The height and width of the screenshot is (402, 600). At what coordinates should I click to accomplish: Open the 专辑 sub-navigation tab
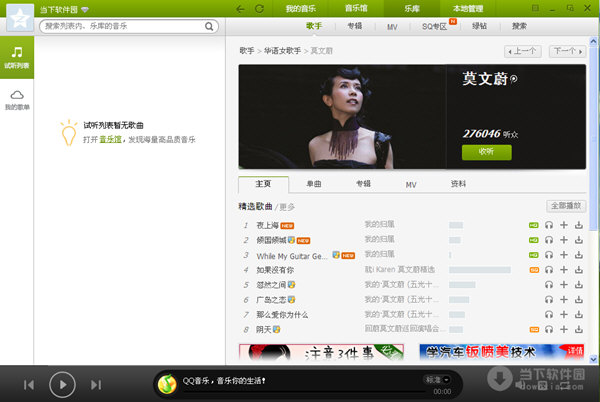(355, 26)
